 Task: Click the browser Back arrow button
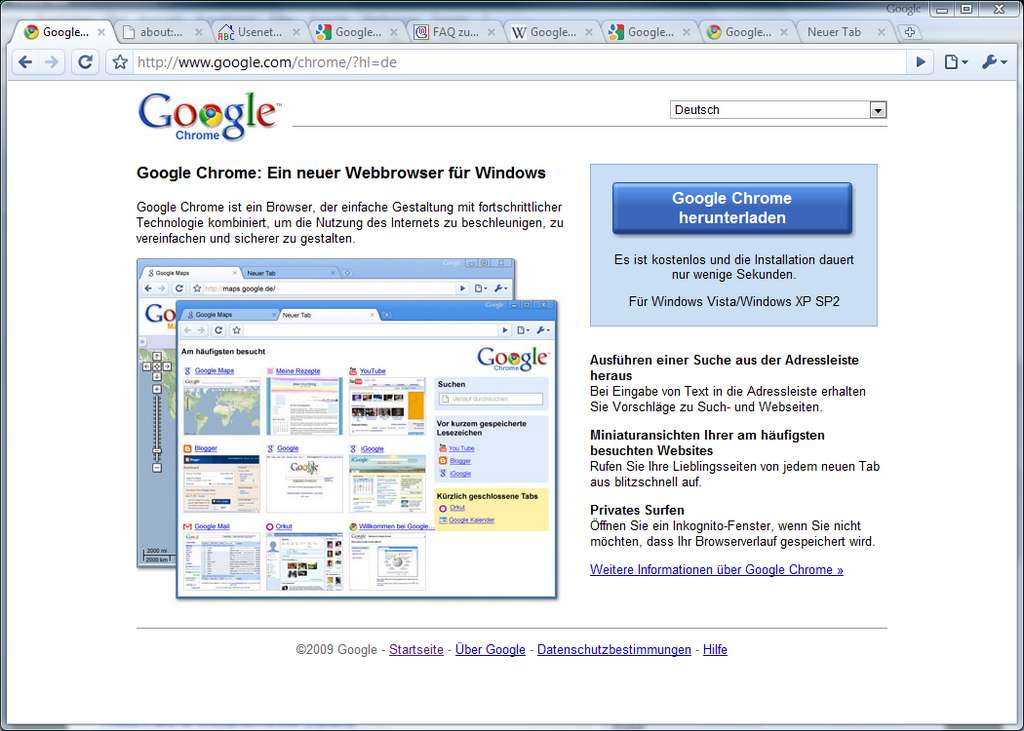coord(26,62)
